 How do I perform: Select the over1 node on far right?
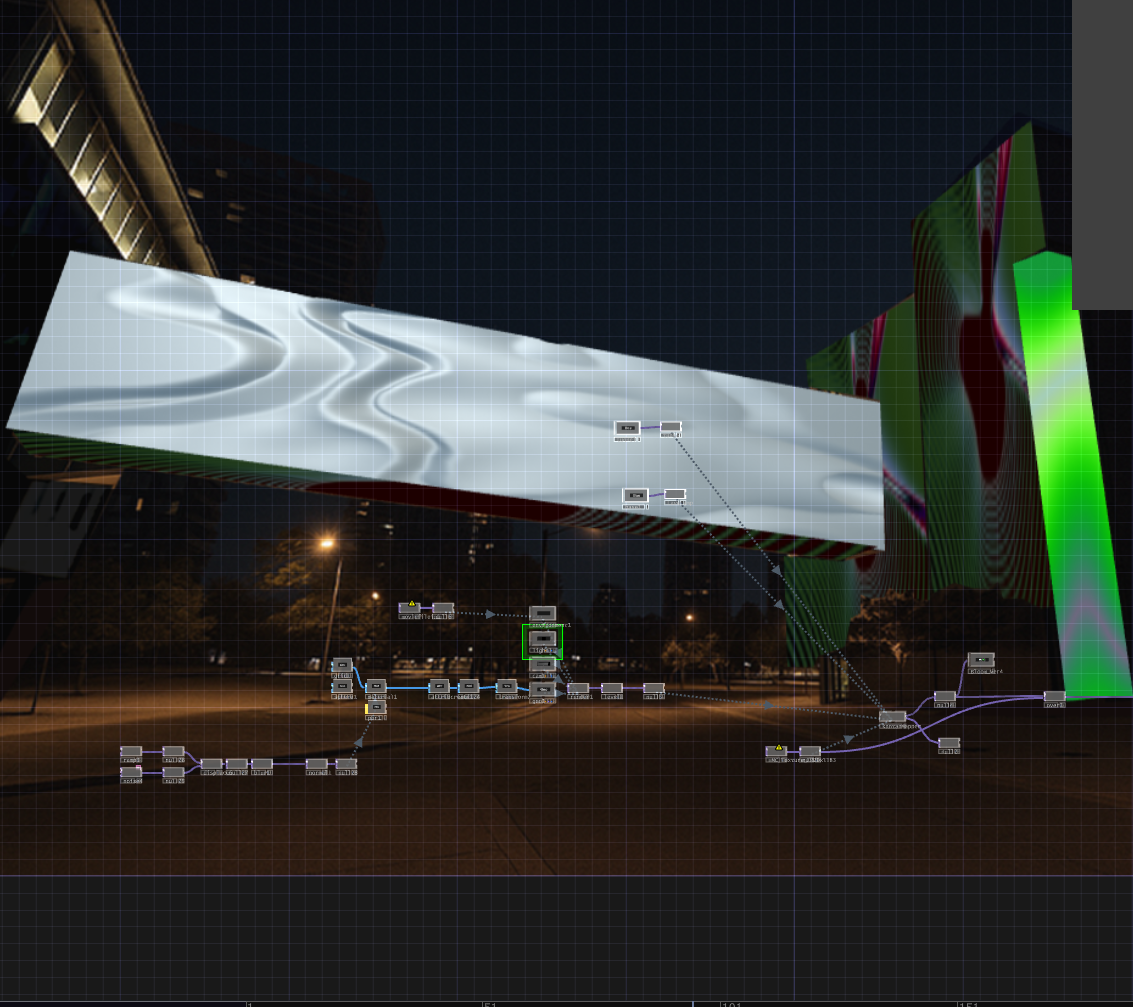(x=1055, y=696)
